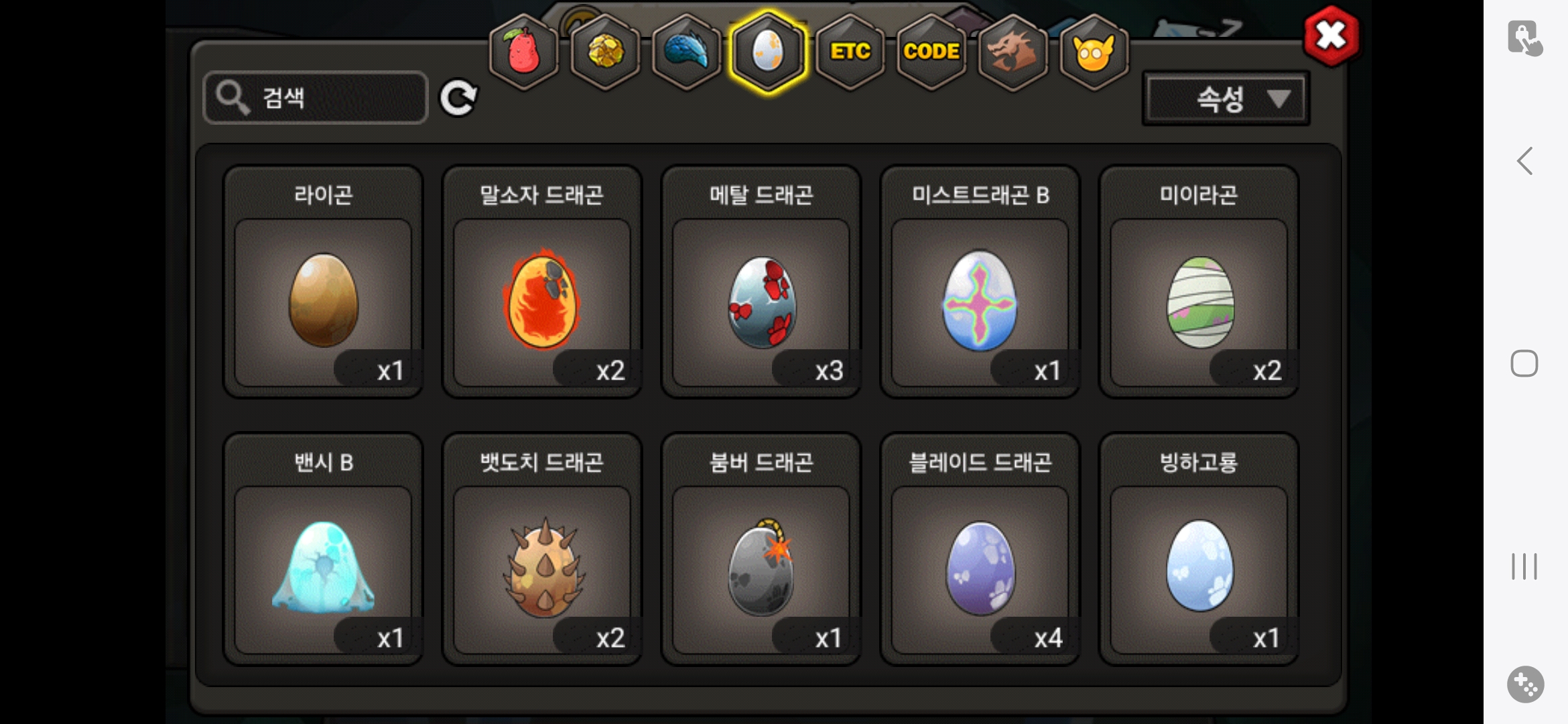The height and width of the screenshot is (724, 1568).
Task: Click the refresh arrow next to search
Action: [x=458, y=98]
